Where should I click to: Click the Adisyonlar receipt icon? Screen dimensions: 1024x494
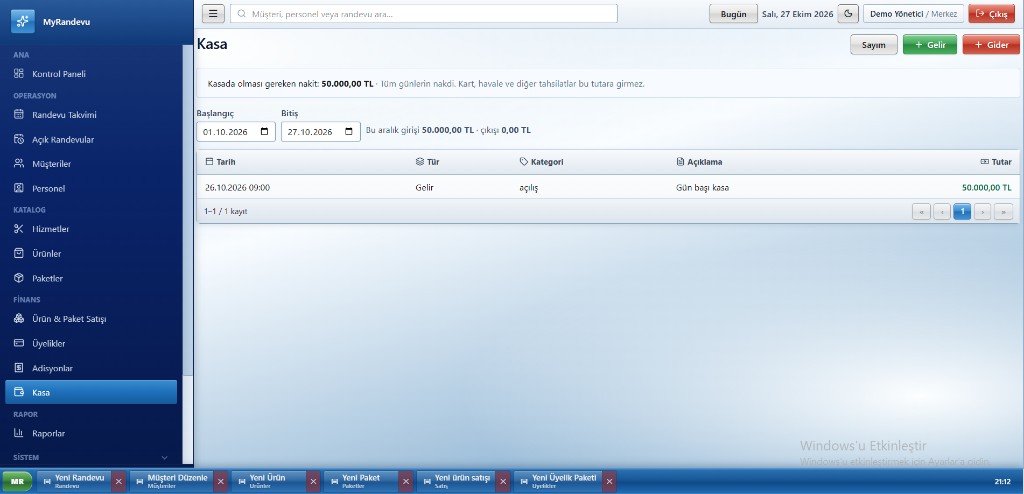pos(19,368)
